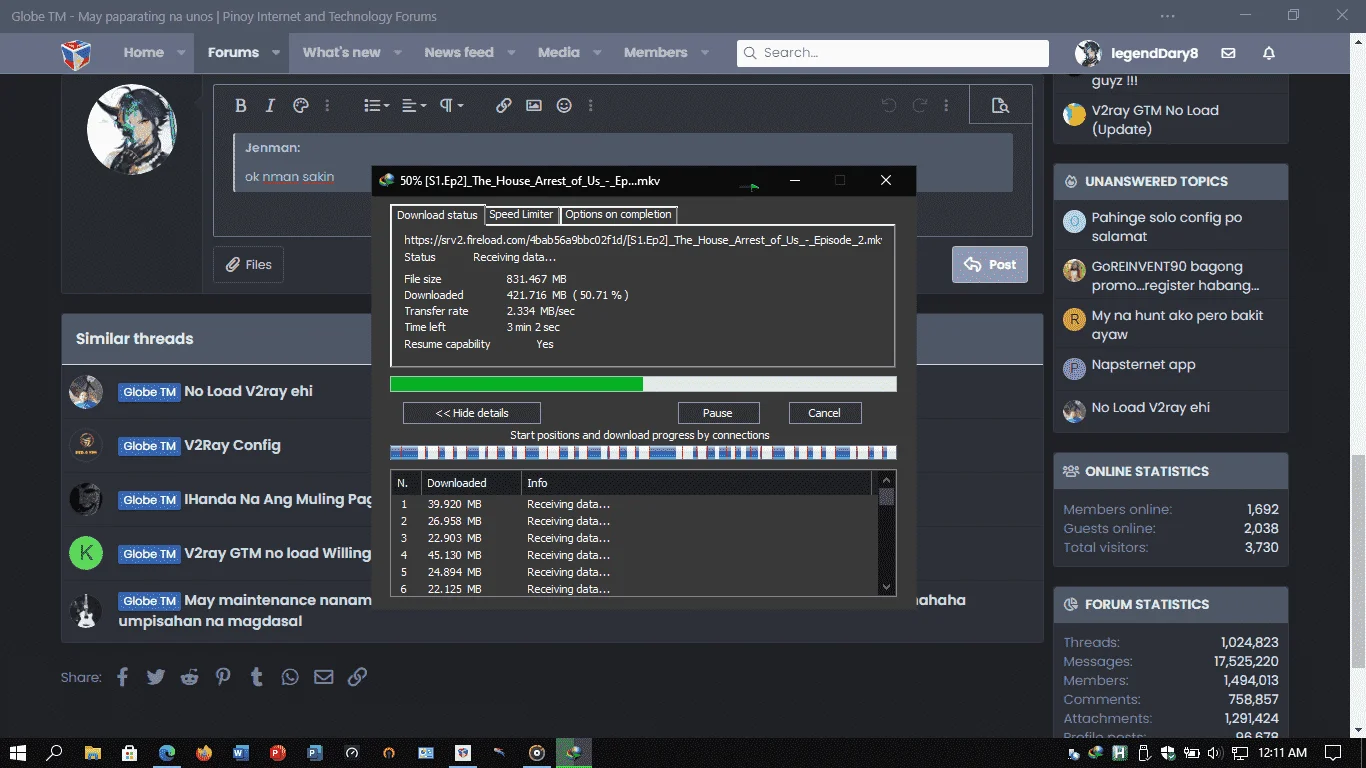1366x768 pixels.
Task: Insert a link with the chain icon
Action: click(504, 105)
